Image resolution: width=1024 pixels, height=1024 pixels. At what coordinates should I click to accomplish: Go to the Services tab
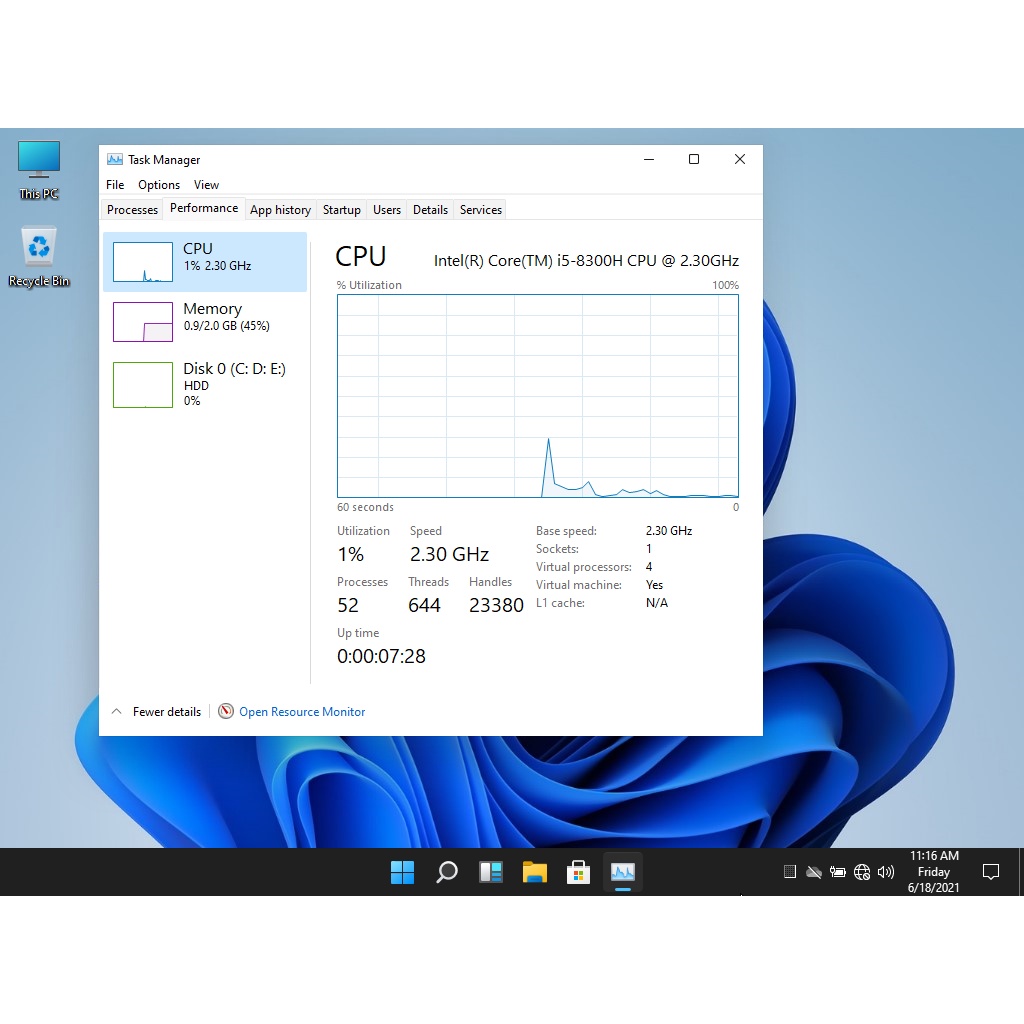click(480, 210)
